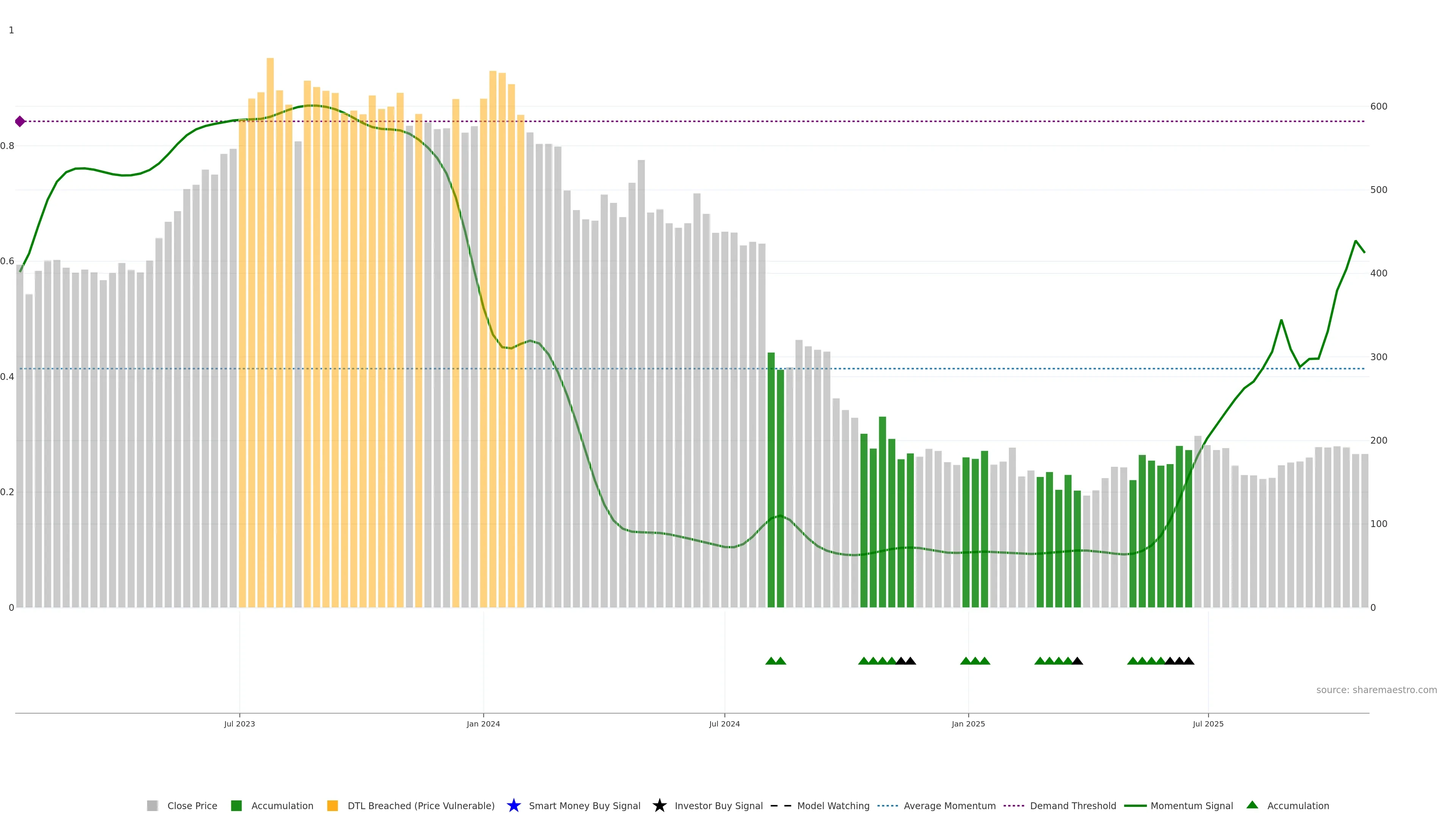Click the Jul 2025 axis label

[x=1208, y=723]
